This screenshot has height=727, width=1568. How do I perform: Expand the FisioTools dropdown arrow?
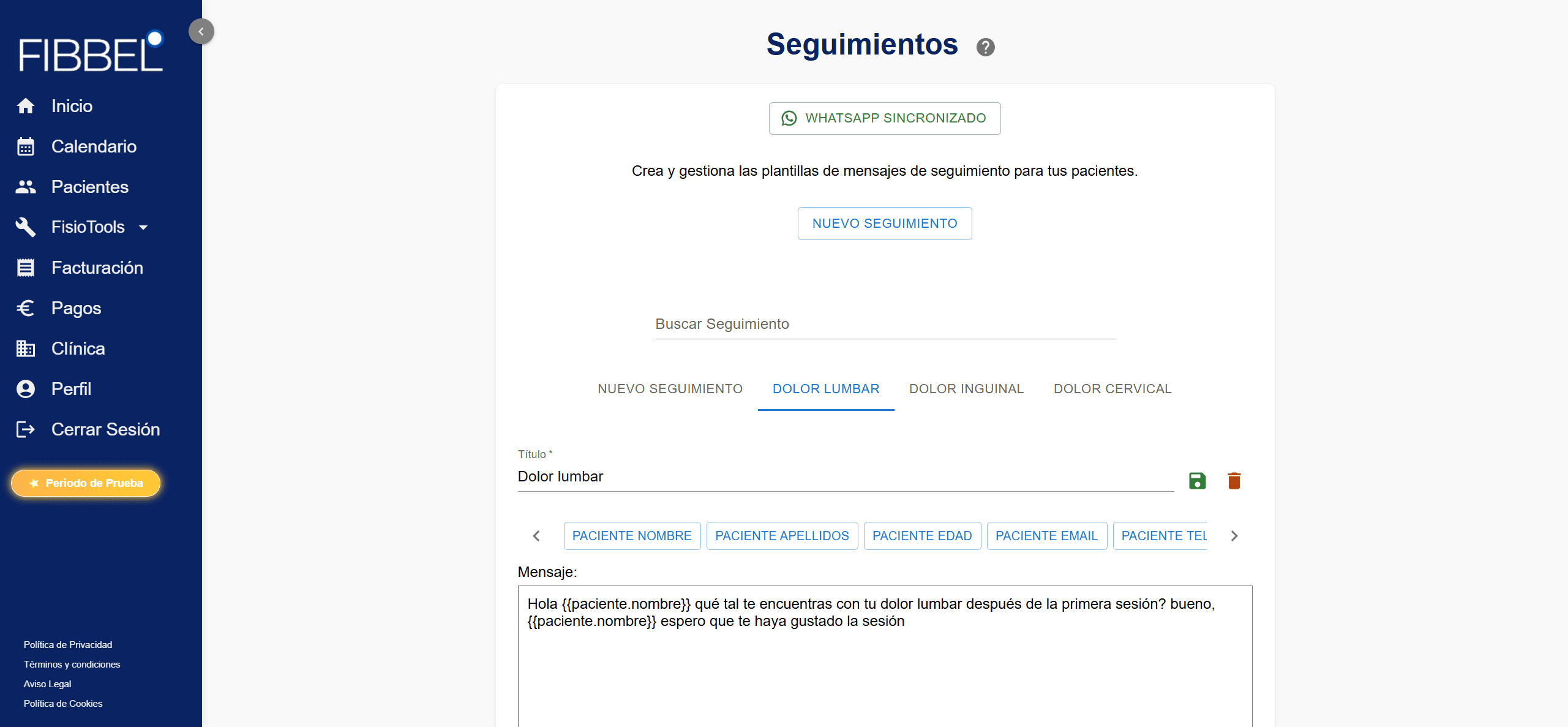pos(143,228)
